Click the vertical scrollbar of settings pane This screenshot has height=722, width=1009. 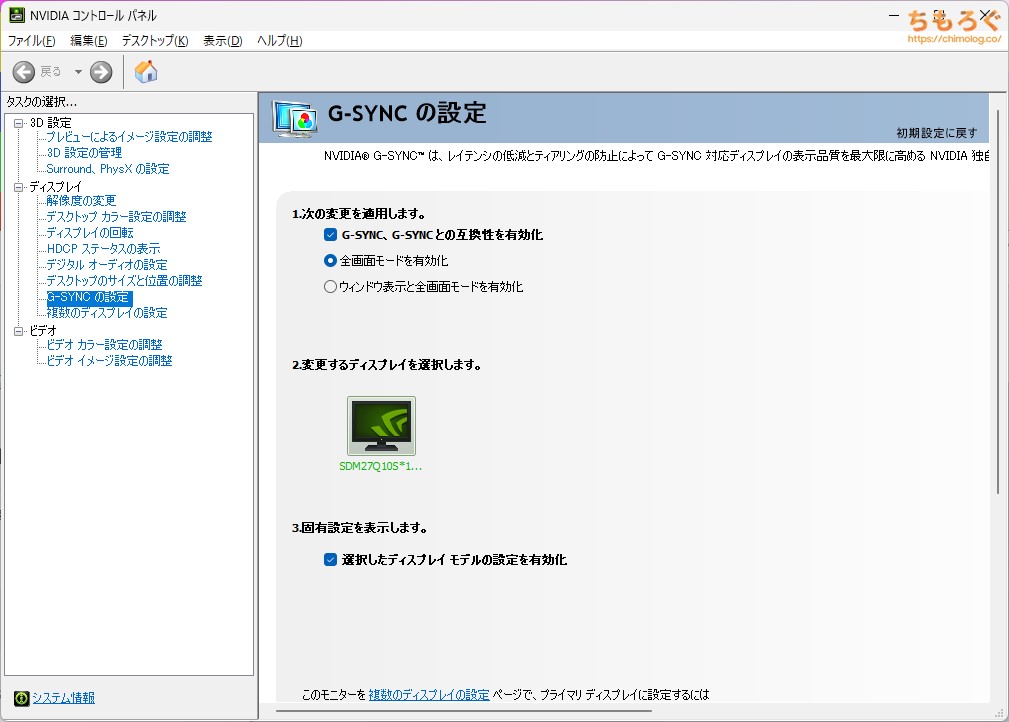coord(998,302)
